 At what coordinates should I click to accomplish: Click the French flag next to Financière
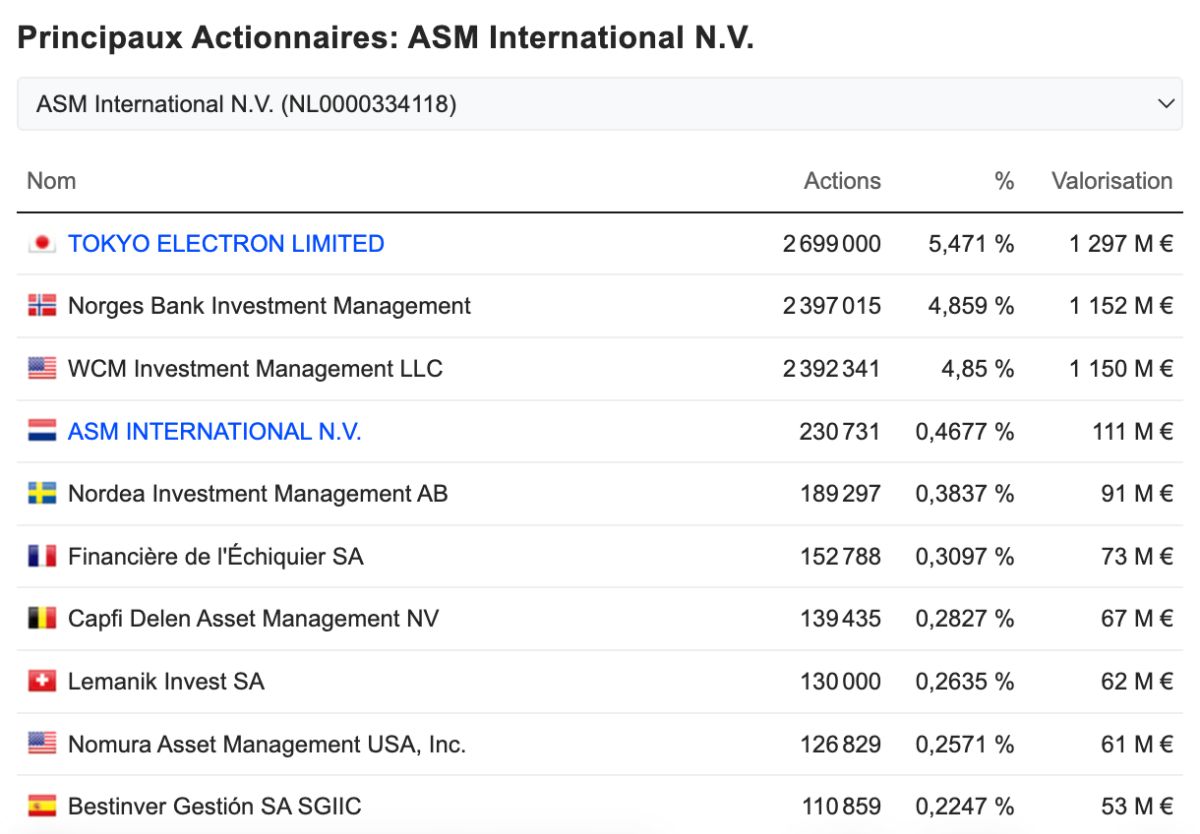pyautogui.click(x=42, y=556)
